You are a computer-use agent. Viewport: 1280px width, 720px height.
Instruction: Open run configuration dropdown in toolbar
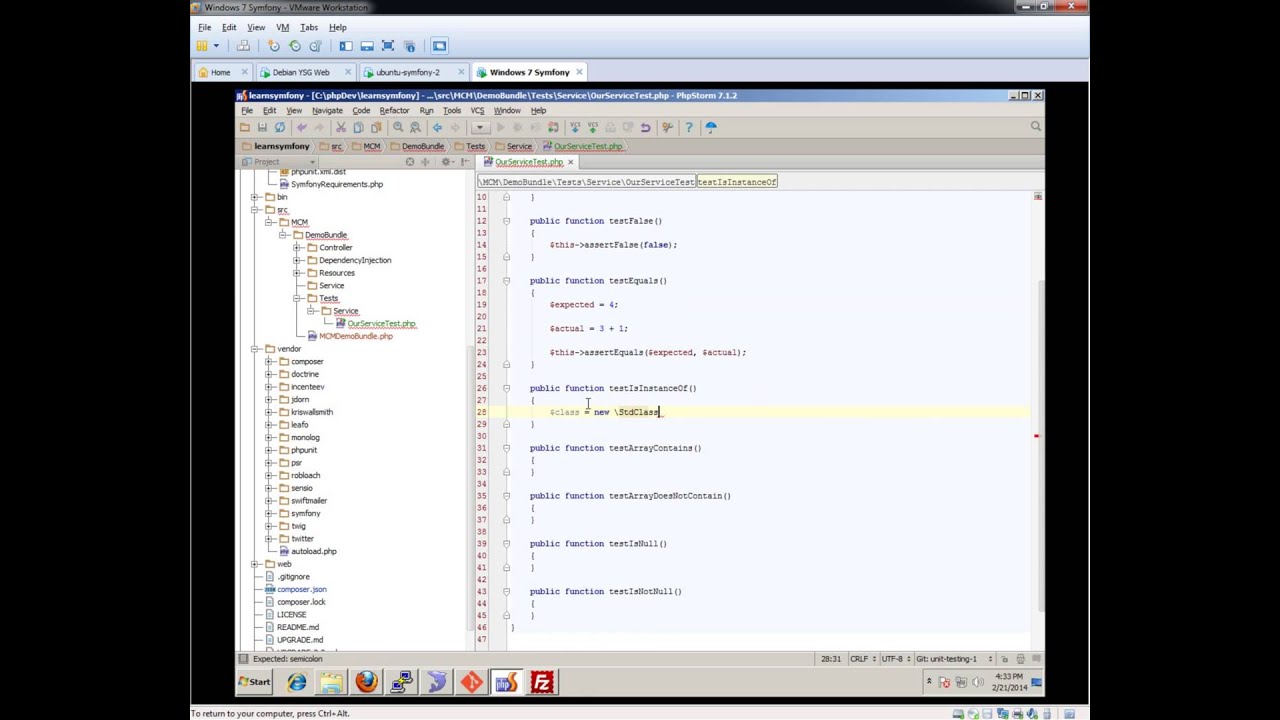(479, 127)
